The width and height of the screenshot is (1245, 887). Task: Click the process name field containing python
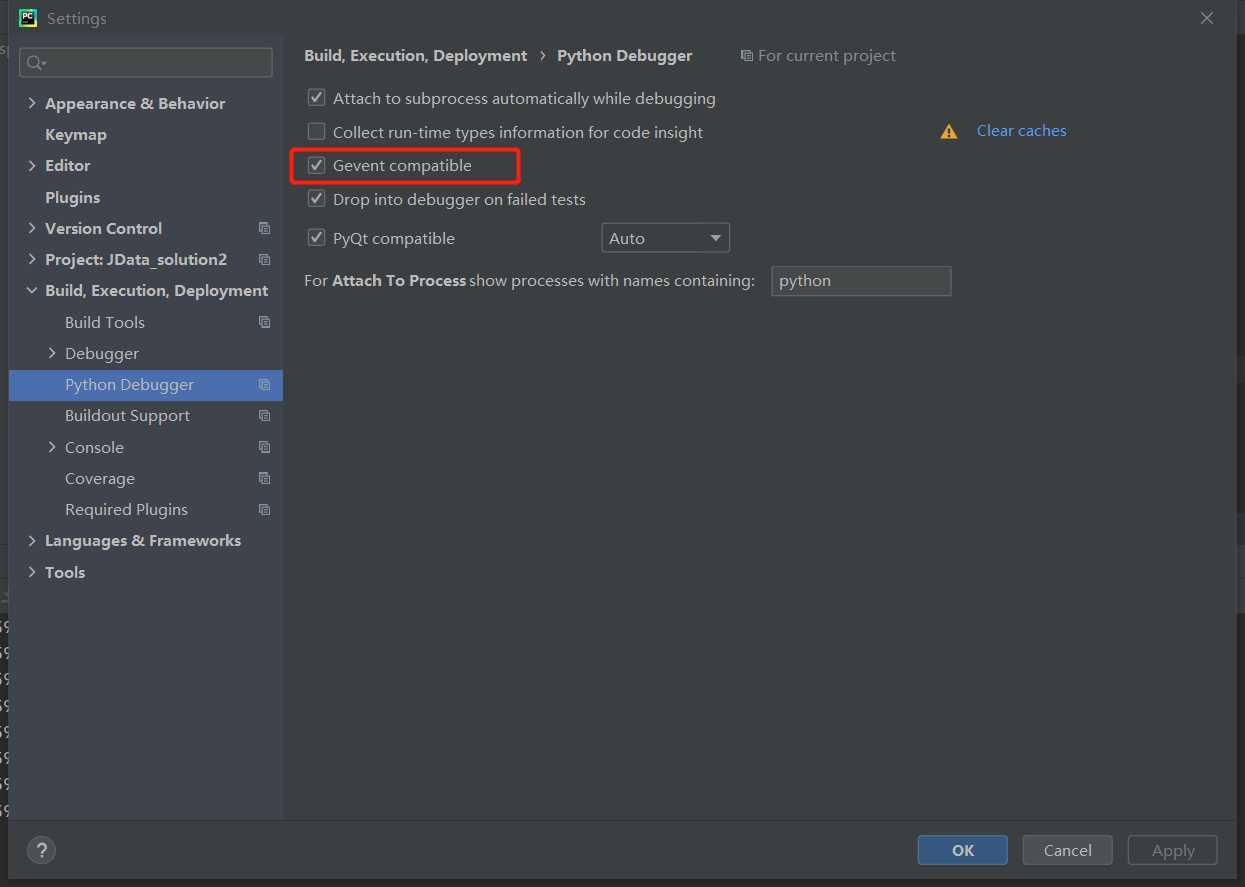coord(861,281)
